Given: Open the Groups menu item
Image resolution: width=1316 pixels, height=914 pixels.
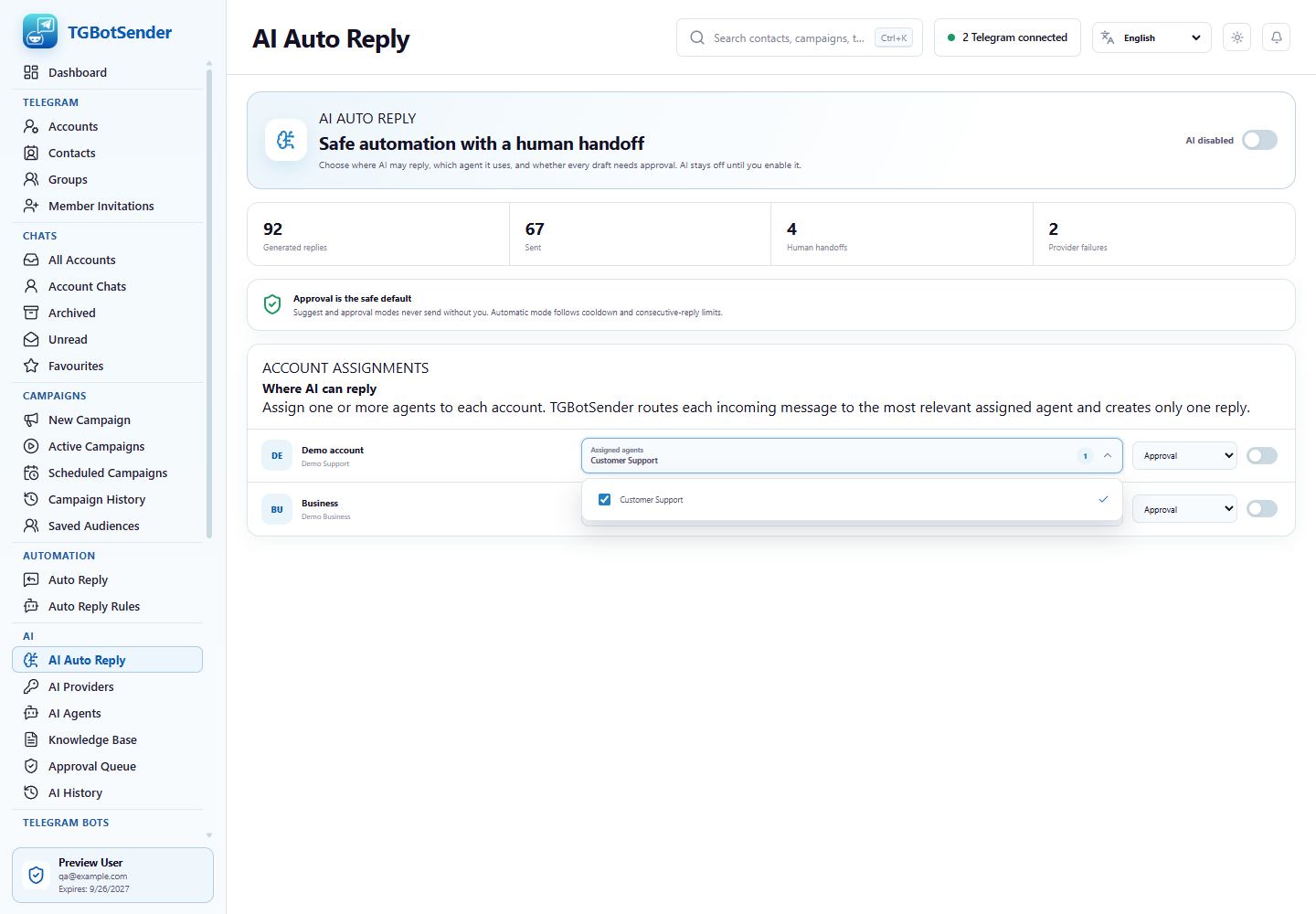Looking at the screenshot, I should [107, 179].
